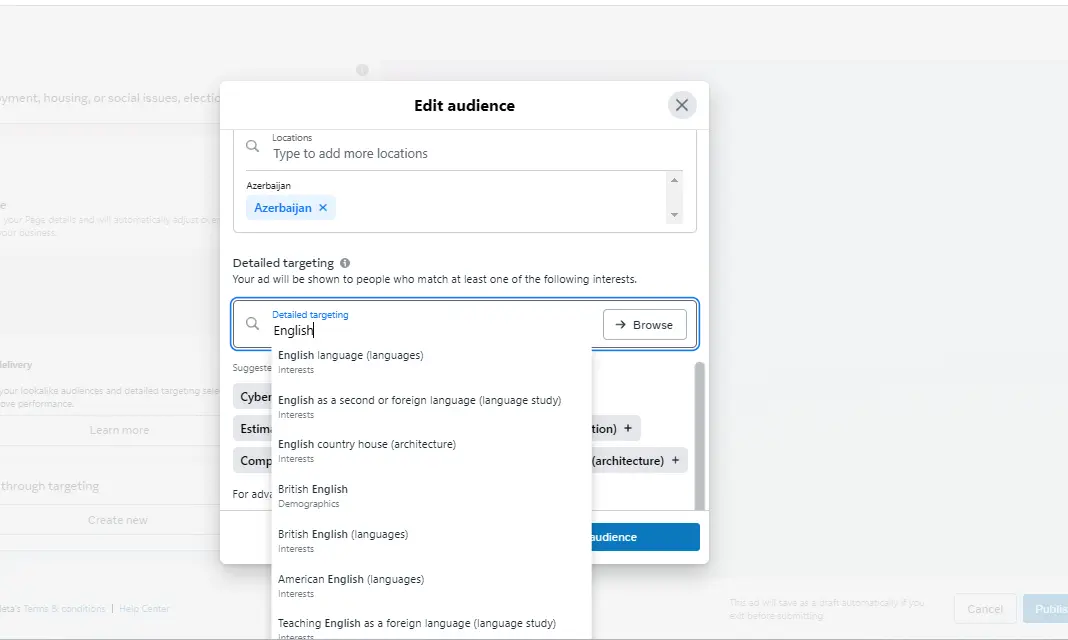This screenshot has height=640, width=1068.
Task: Close the Edit audience dialog
Action: [681, 105]
